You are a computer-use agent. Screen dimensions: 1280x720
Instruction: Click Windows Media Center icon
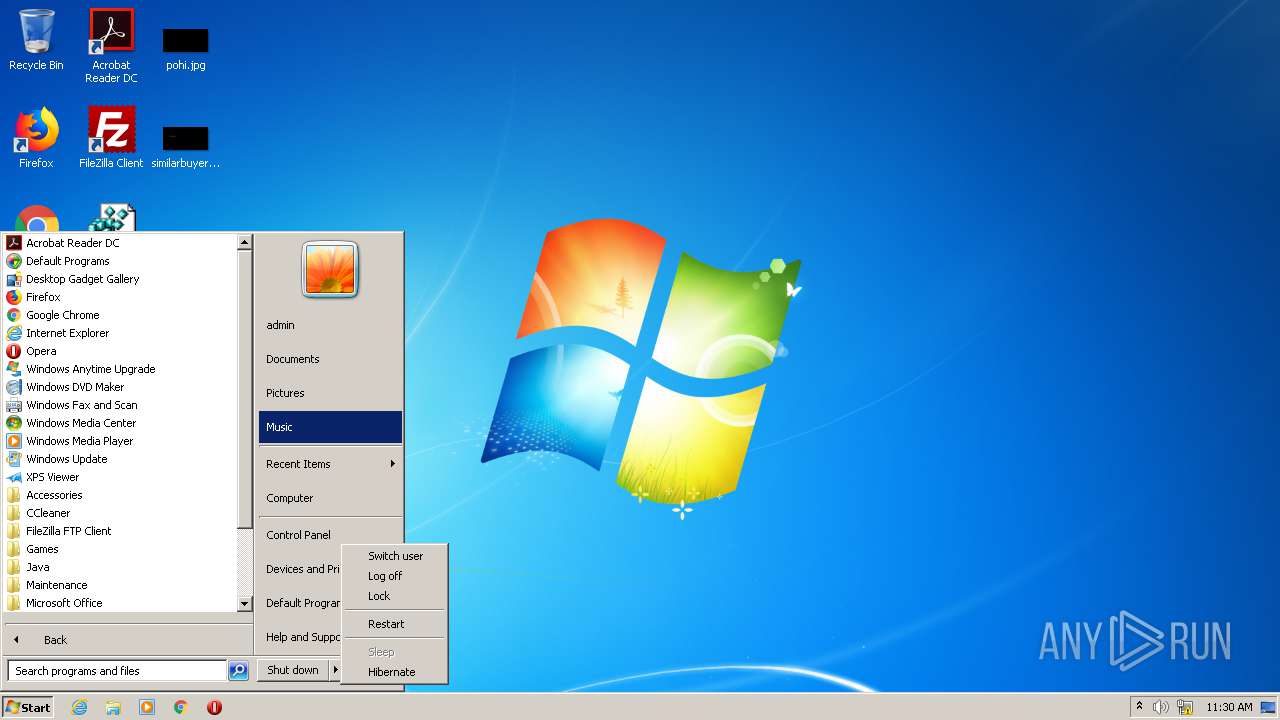14,423
